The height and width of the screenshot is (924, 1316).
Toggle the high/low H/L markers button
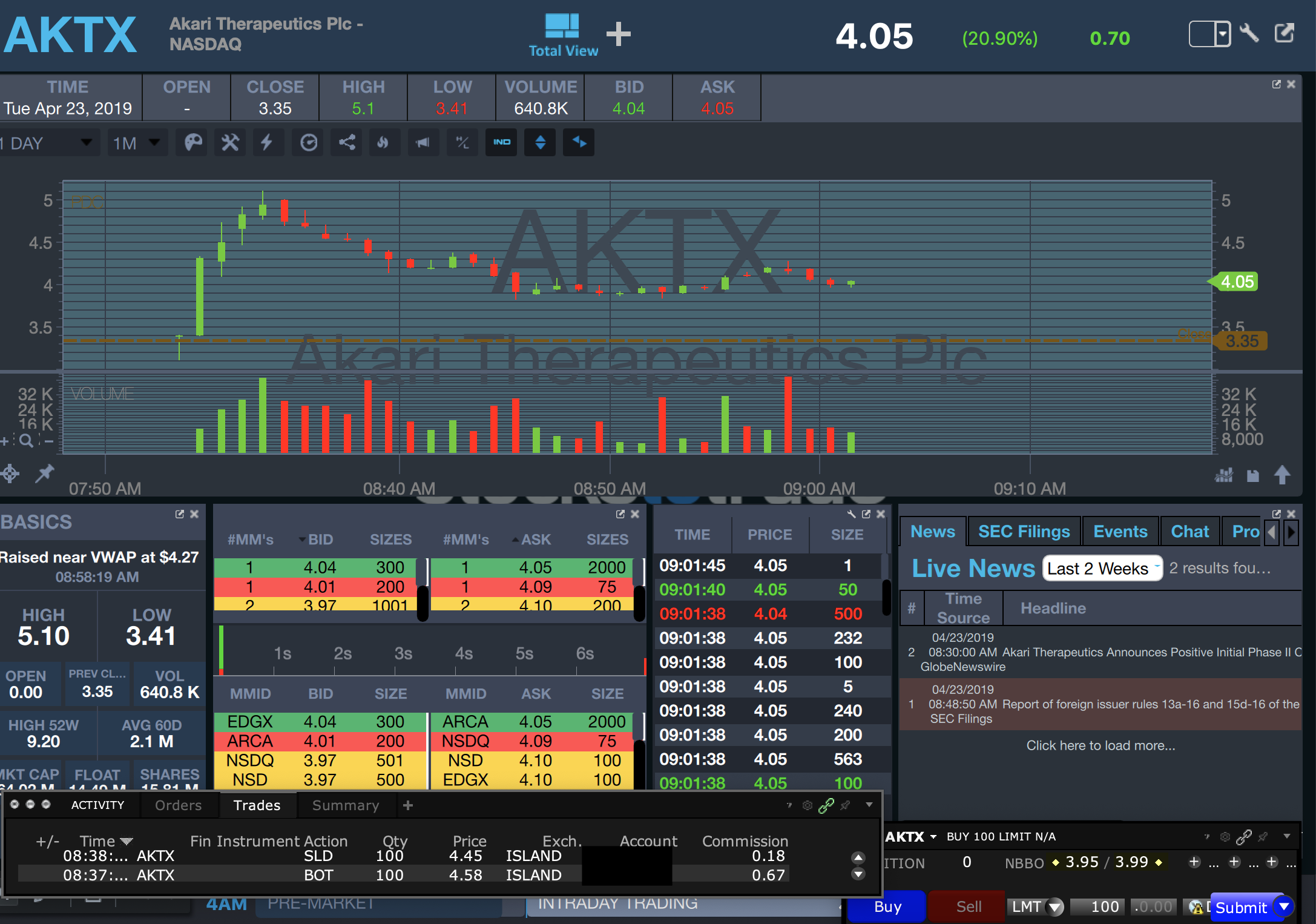pos(462,143)
